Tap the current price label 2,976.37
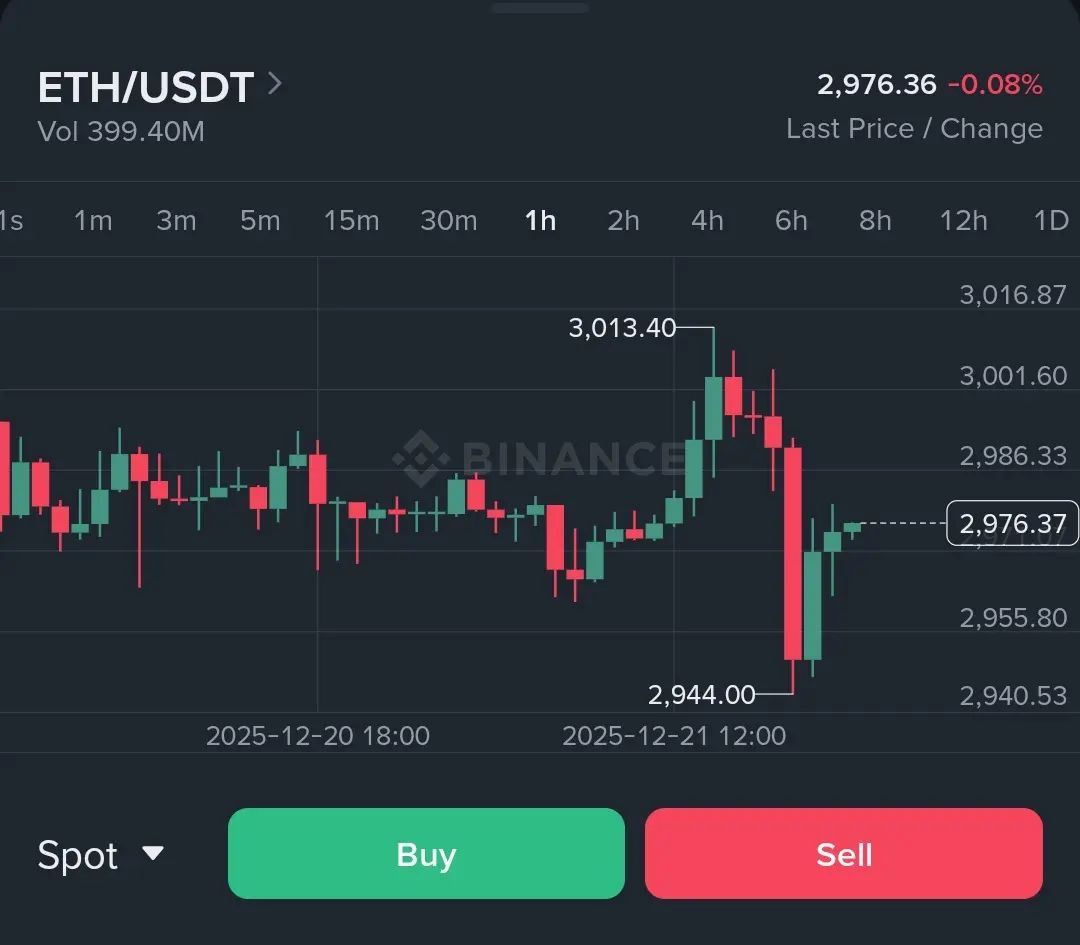 coord(1012,523)
